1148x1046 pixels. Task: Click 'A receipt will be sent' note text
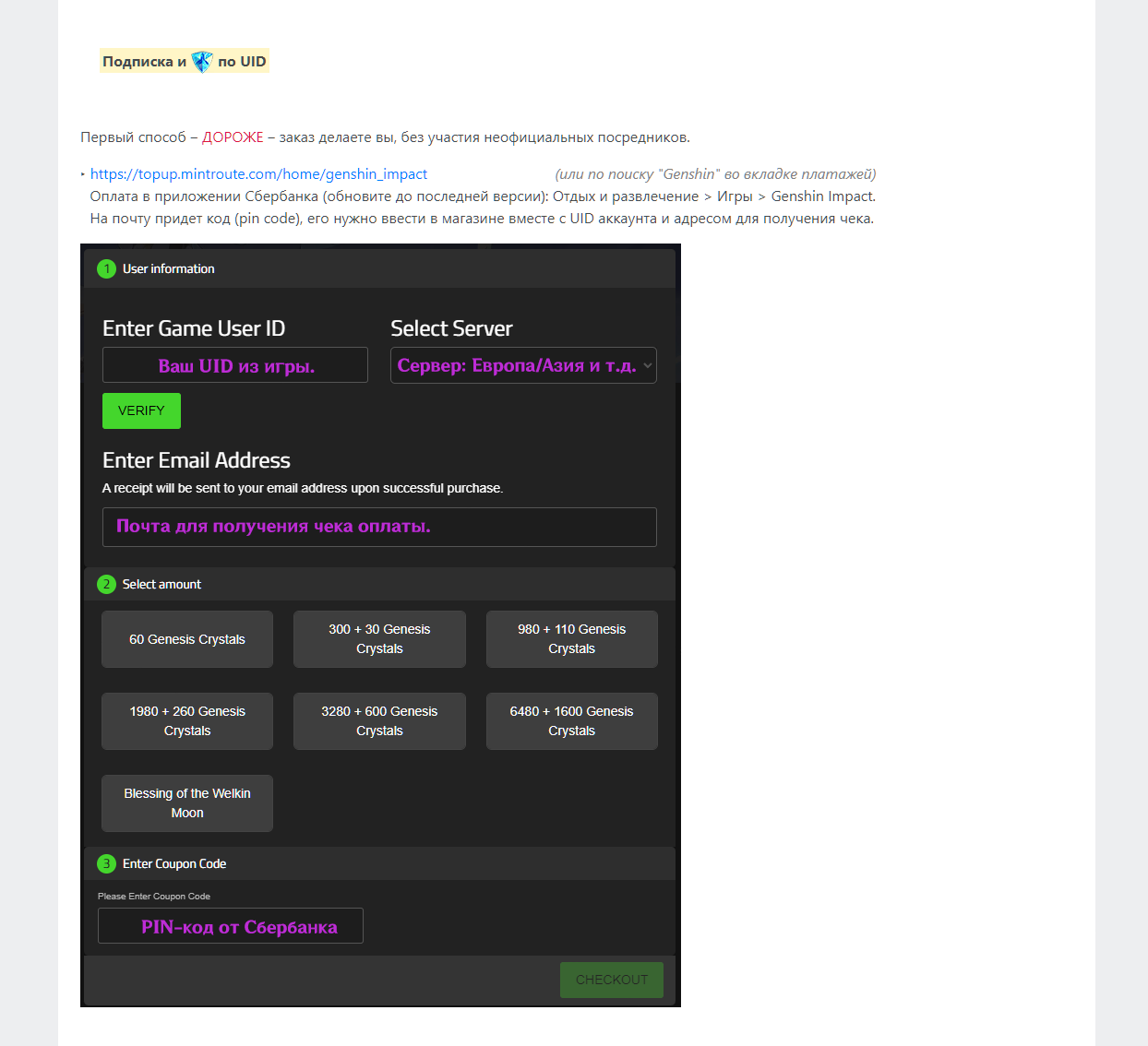click(x=303, y=488)
